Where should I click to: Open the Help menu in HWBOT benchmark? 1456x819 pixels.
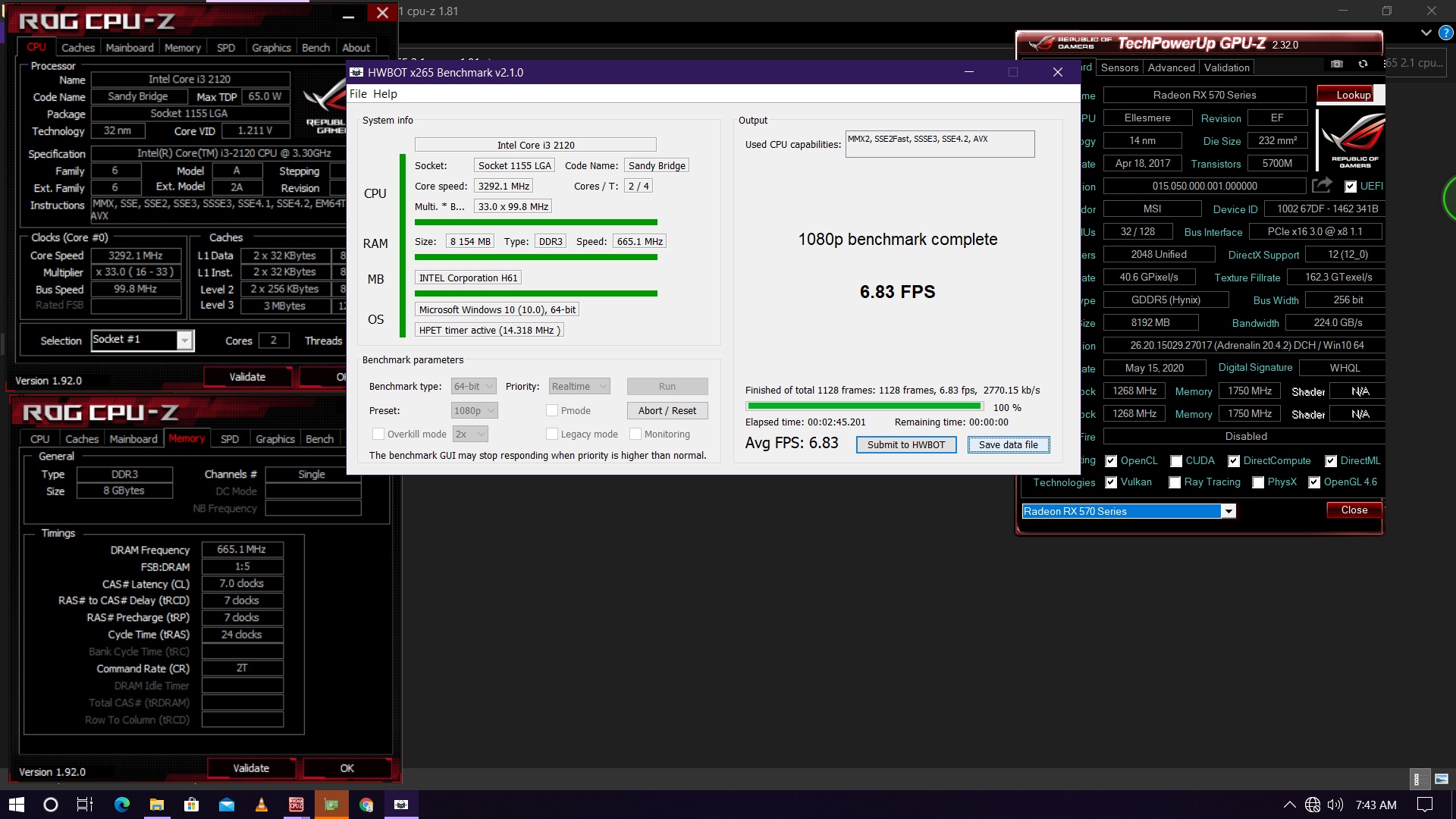[384, 94]
